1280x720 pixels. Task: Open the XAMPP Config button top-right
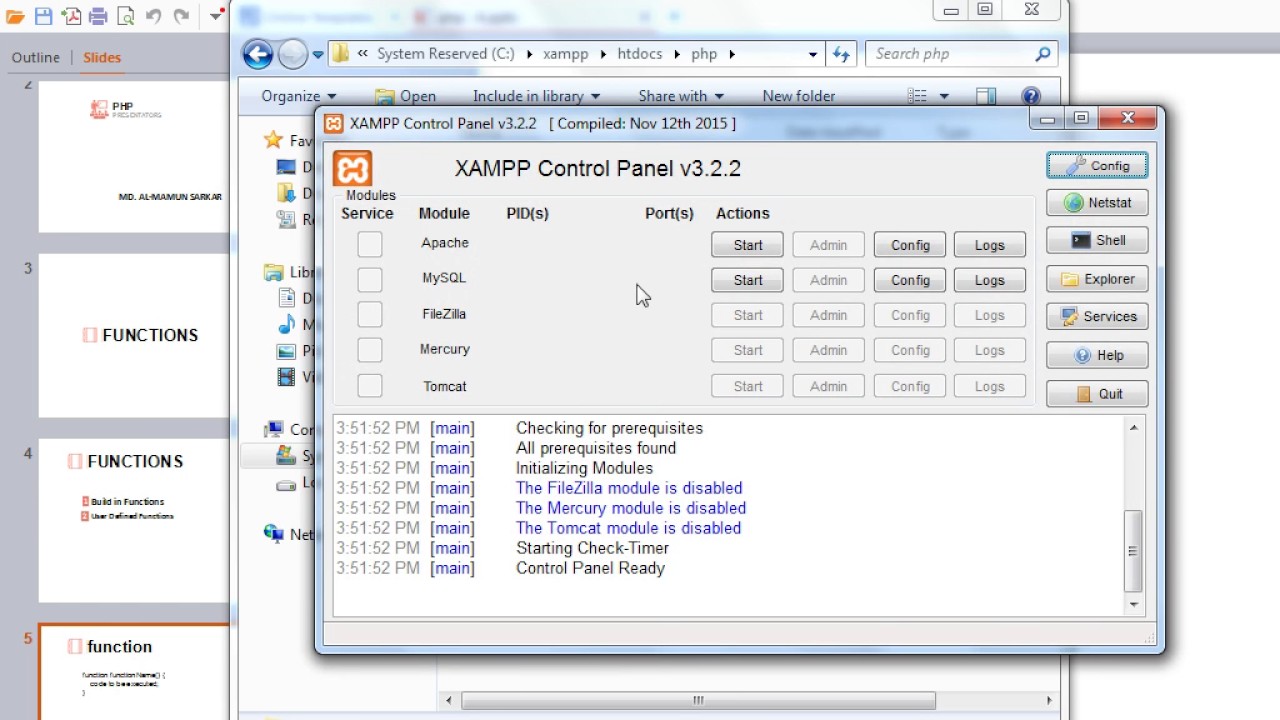click(x=1097, y=166)
